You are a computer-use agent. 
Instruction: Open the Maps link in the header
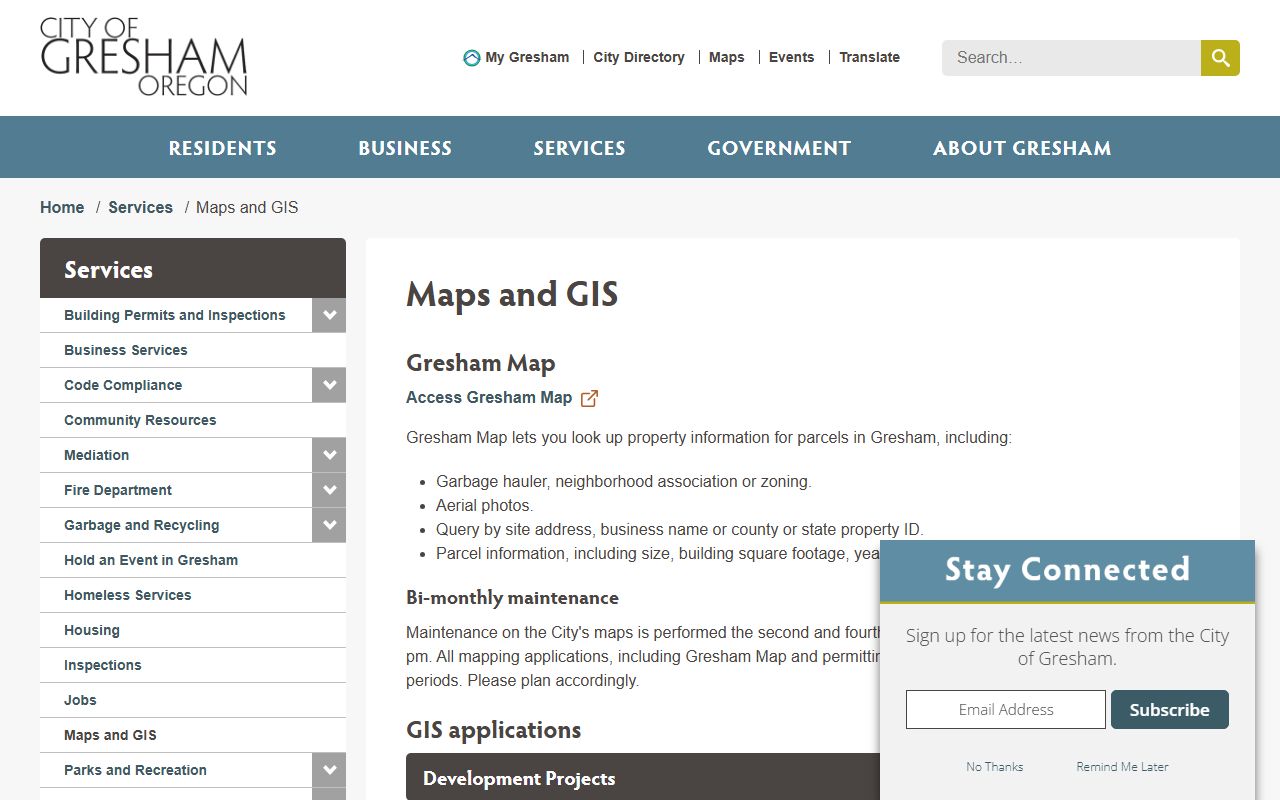tap(727, 57)
